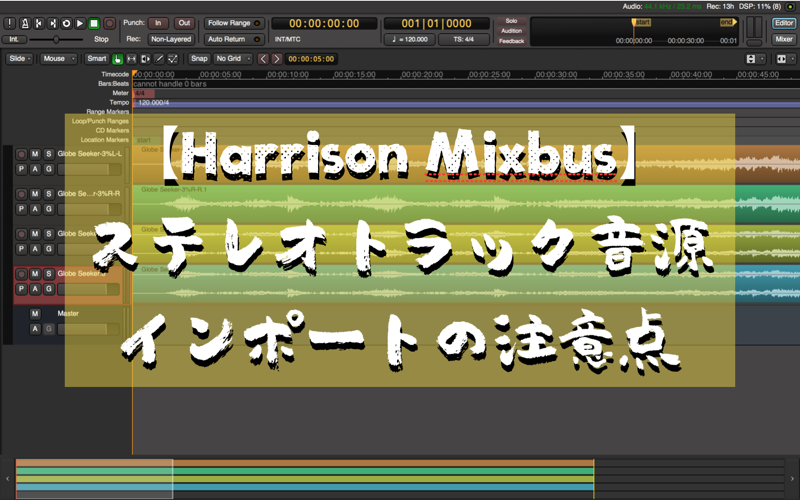Screen dimensions: 800x500
Task: Mute the Globe Se...r-3%R-R track
Action: click(35, 194)
